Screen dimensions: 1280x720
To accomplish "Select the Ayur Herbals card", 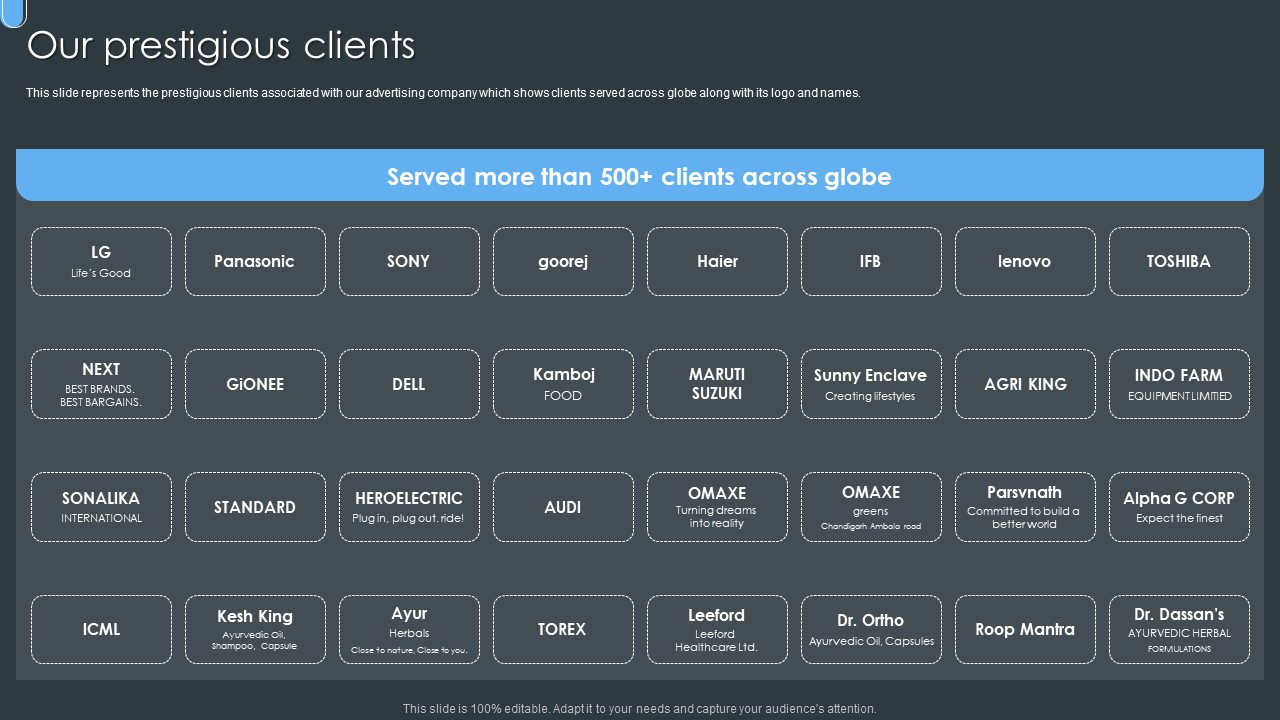I will (x=409, y=629).
